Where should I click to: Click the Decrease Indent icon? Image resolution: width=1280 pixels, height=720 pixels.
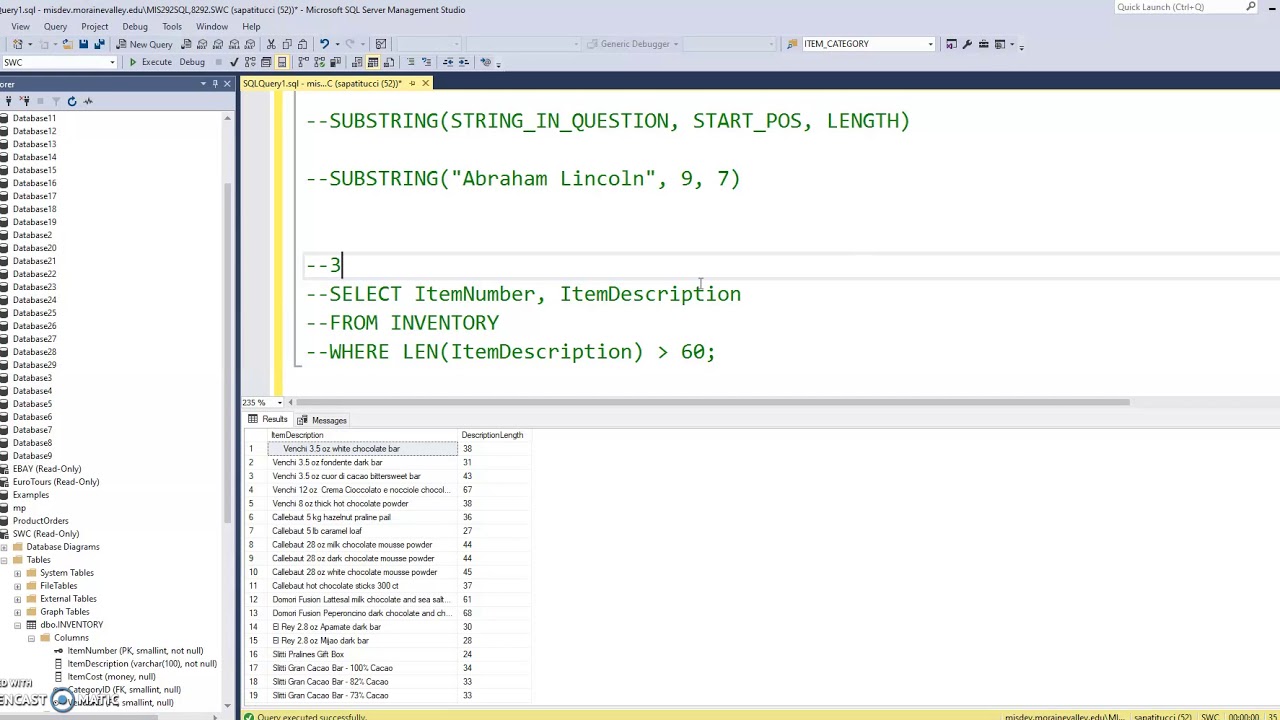[x=447, y=62]
